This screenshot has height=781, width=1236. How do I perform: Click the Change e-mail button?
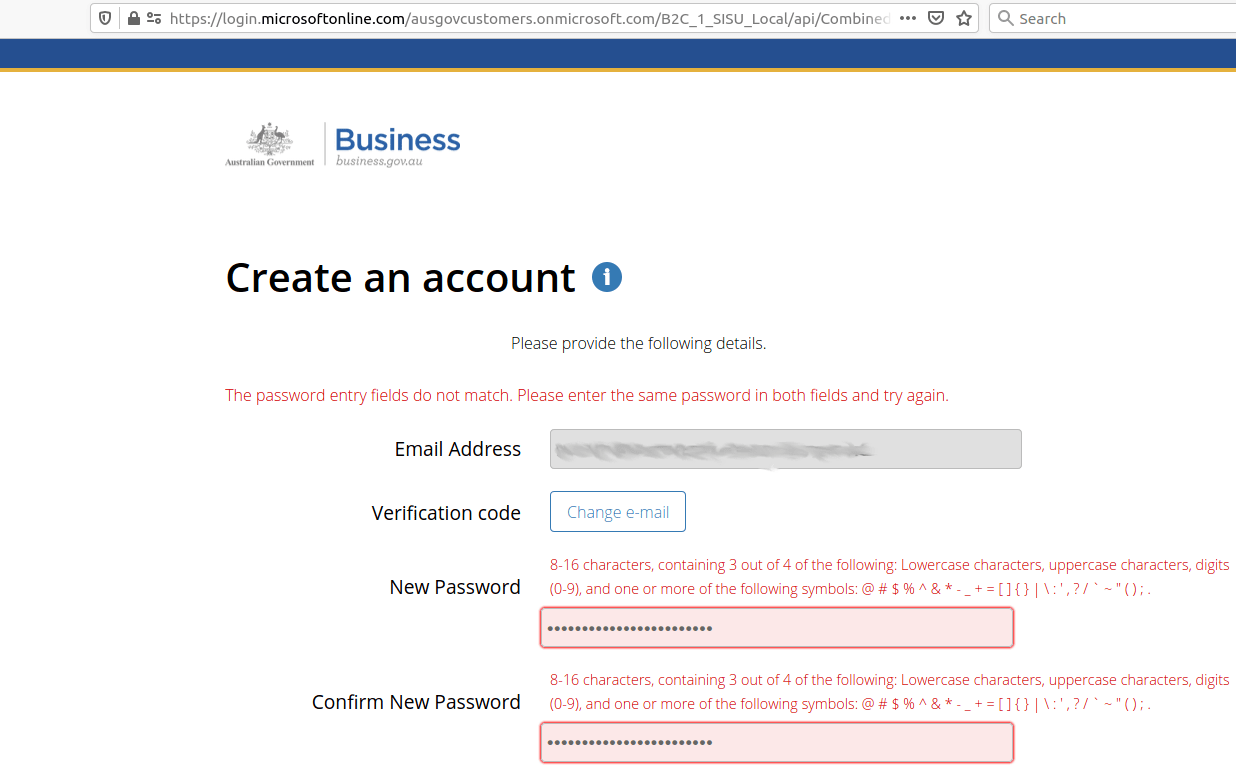pos(617,511)
